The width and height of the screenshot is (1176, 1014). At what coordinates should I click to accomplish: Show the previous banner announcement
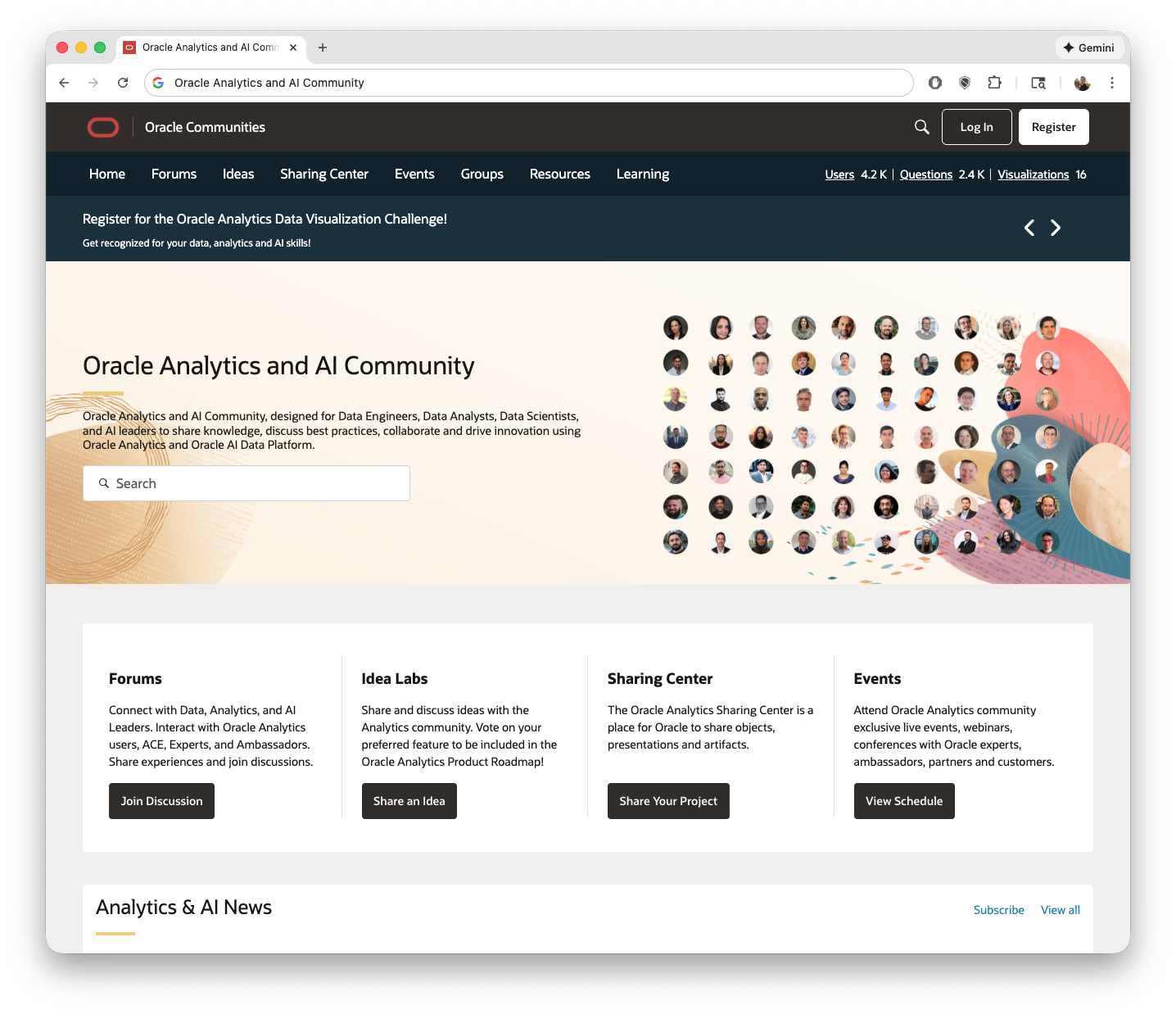pos(1029,228)
